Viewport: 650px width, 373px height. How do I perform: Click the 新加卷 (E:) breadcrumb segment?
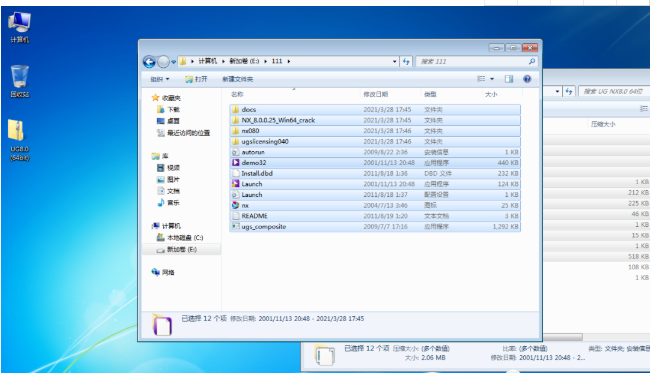pos(244,61)
